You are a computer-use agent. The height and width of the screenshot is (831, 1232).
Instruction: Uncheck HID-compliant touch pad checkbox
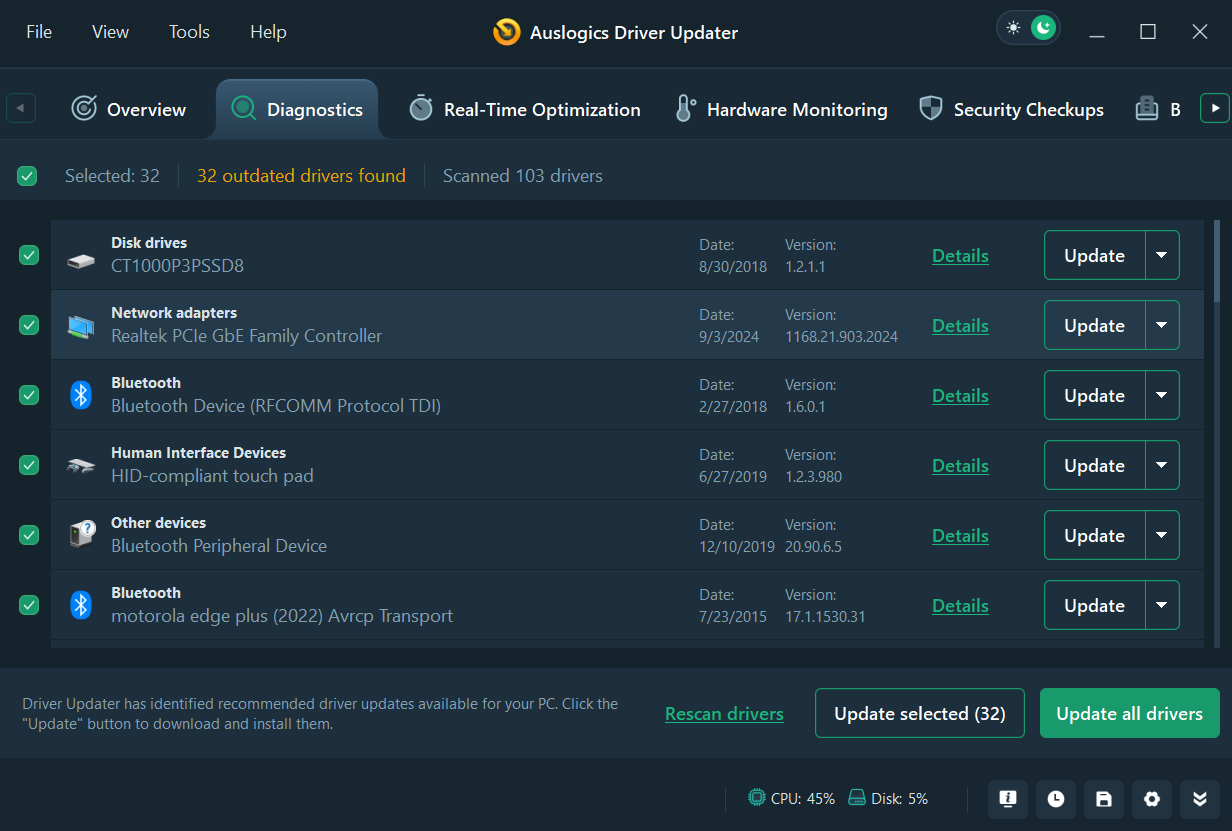[x=29, y=465]
